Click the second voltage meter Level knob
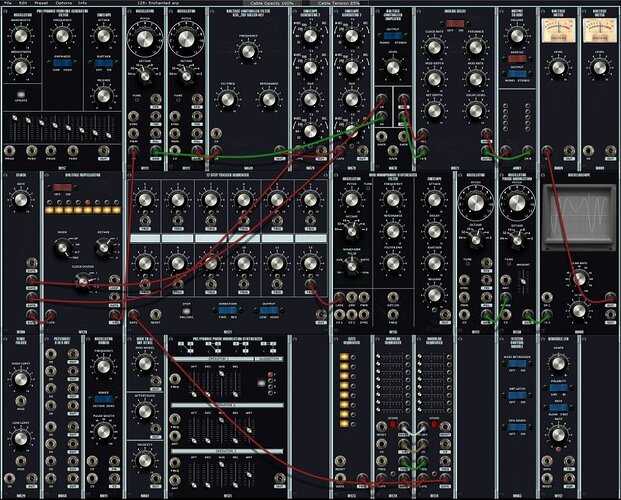The image size is (621, 500). point(600,67)
